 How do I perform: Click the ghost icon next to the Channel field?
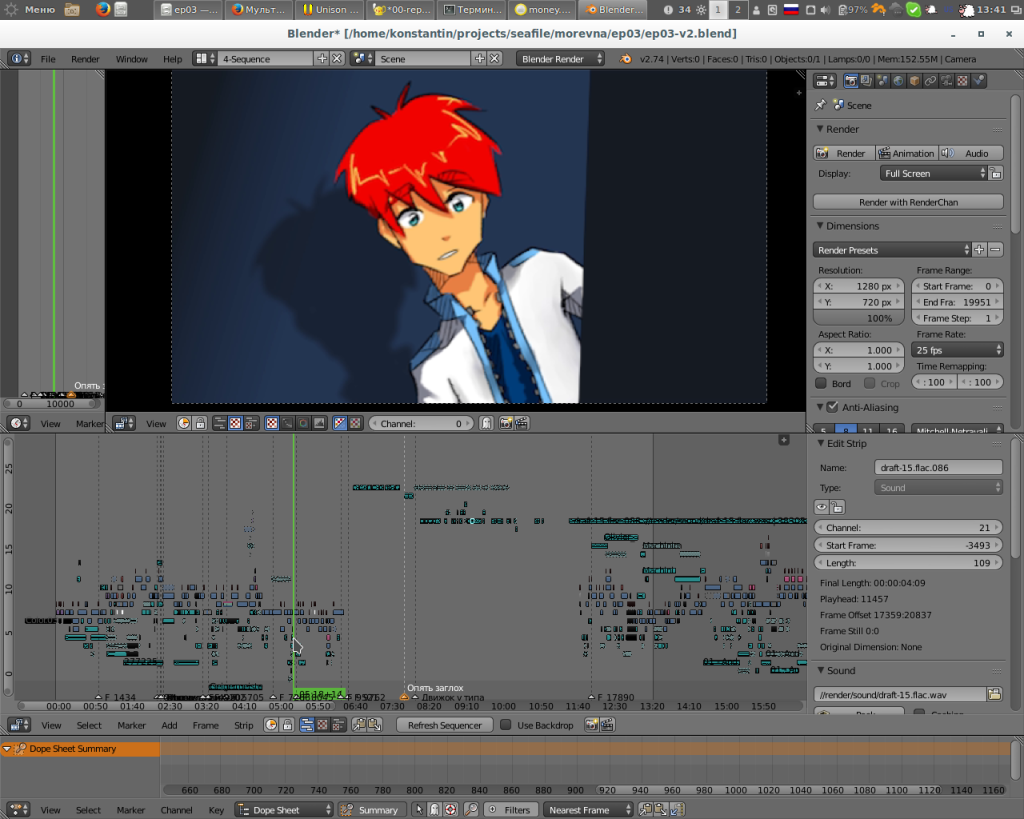tap(486, 423)
